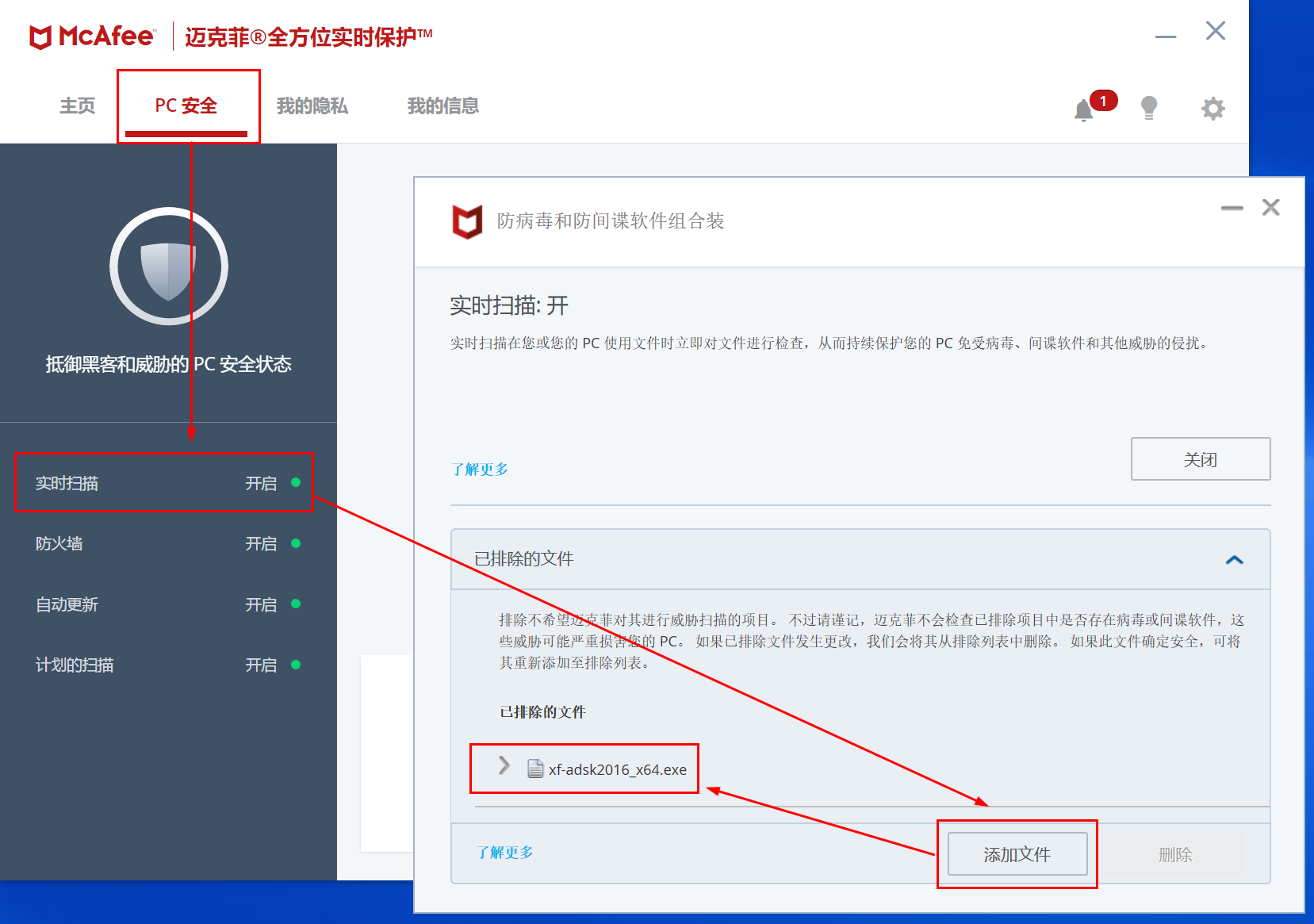Click the file icon beside xf-adsk2016_x64.exe
Viewport: 1314px width, 924px height.
point(535,769)
